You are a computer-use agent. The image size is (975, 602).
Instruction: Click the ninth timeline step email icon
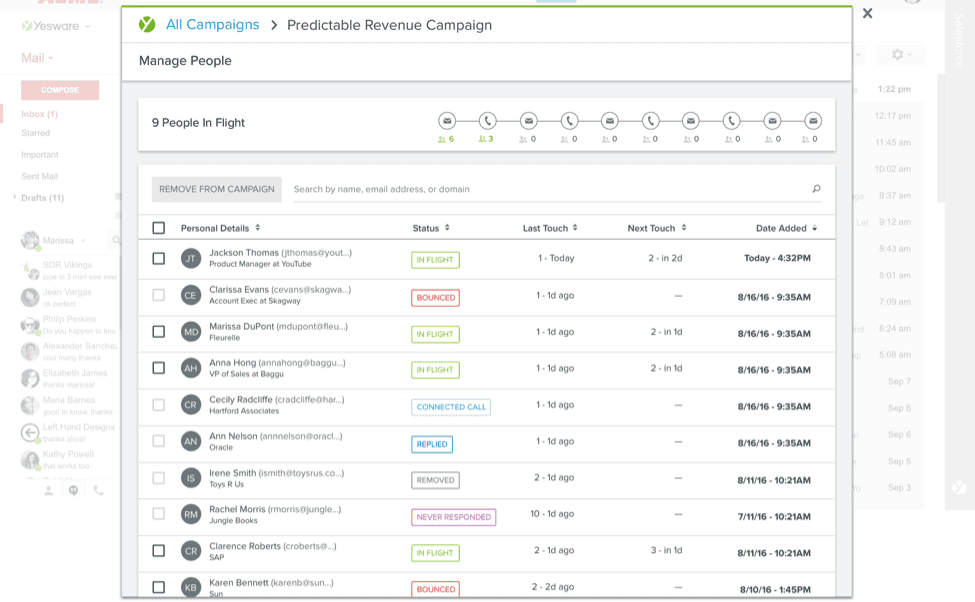point(772,121)
